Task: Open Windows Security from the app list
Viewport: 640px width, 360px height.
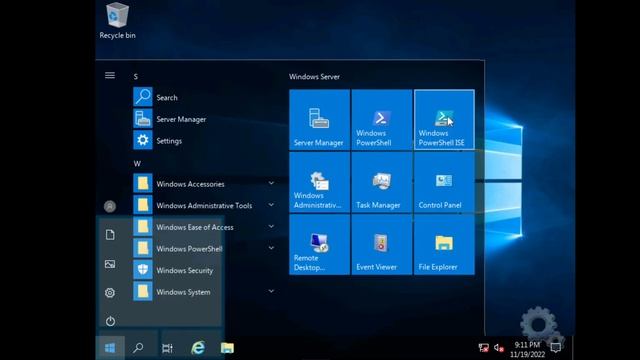Action: point(204,270)
